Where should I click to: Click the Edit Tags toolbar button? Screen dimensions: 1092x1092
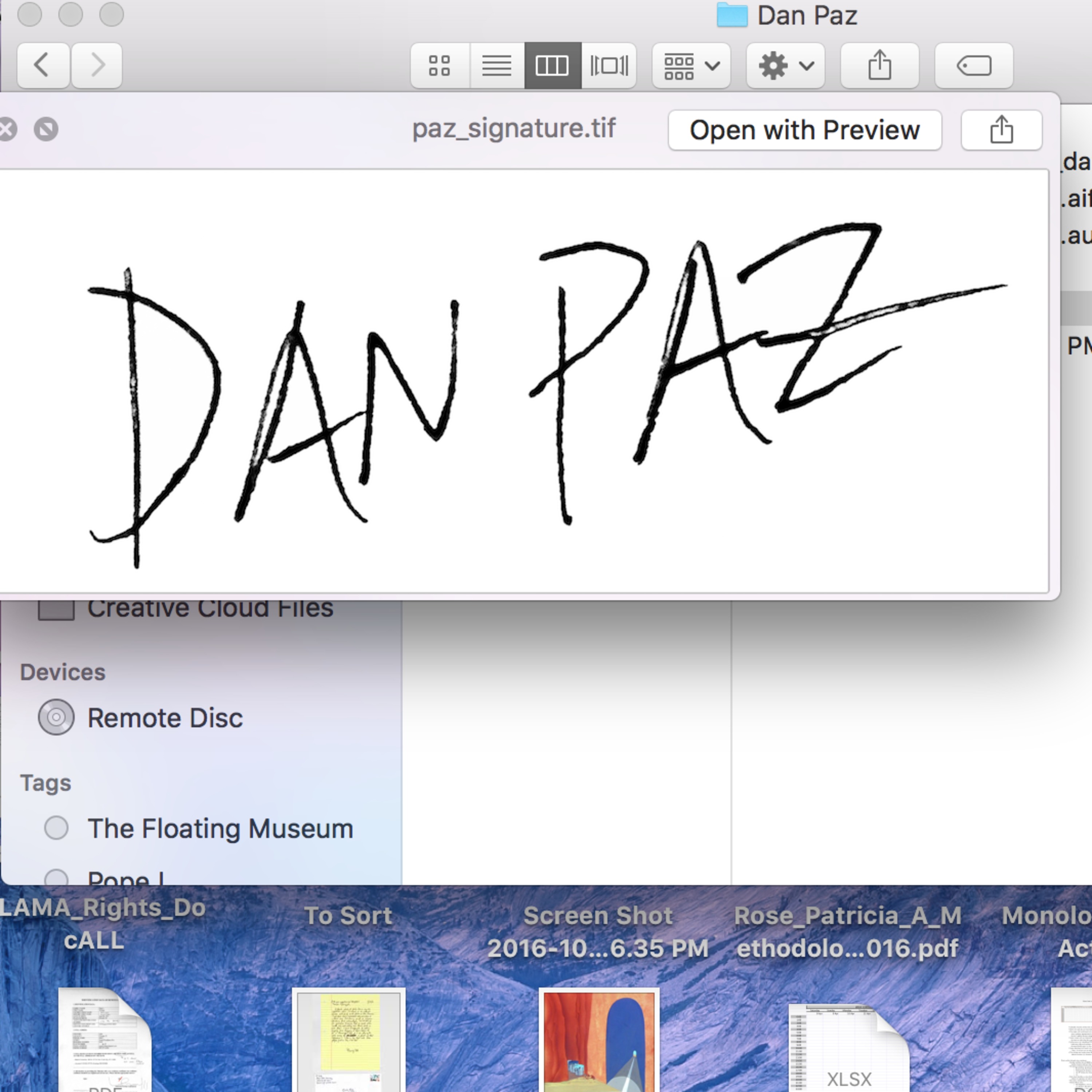click(974, 66)
